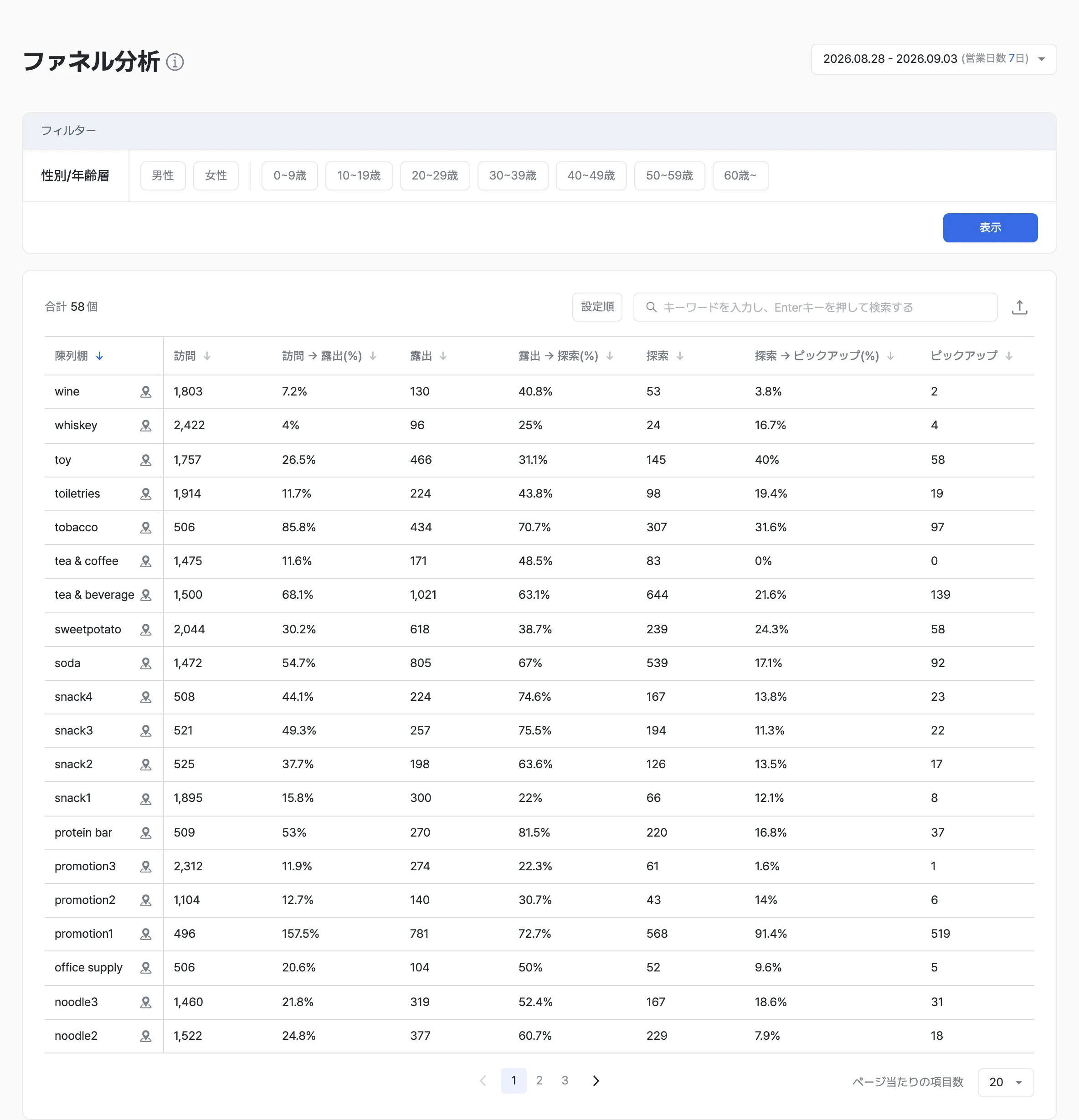Open location icon for noodle2 row

pos(146,1036)
